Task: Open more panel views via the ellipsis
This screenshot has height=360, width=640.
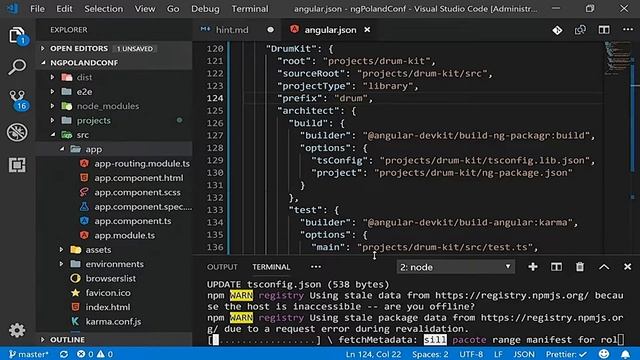Action: 316,267
